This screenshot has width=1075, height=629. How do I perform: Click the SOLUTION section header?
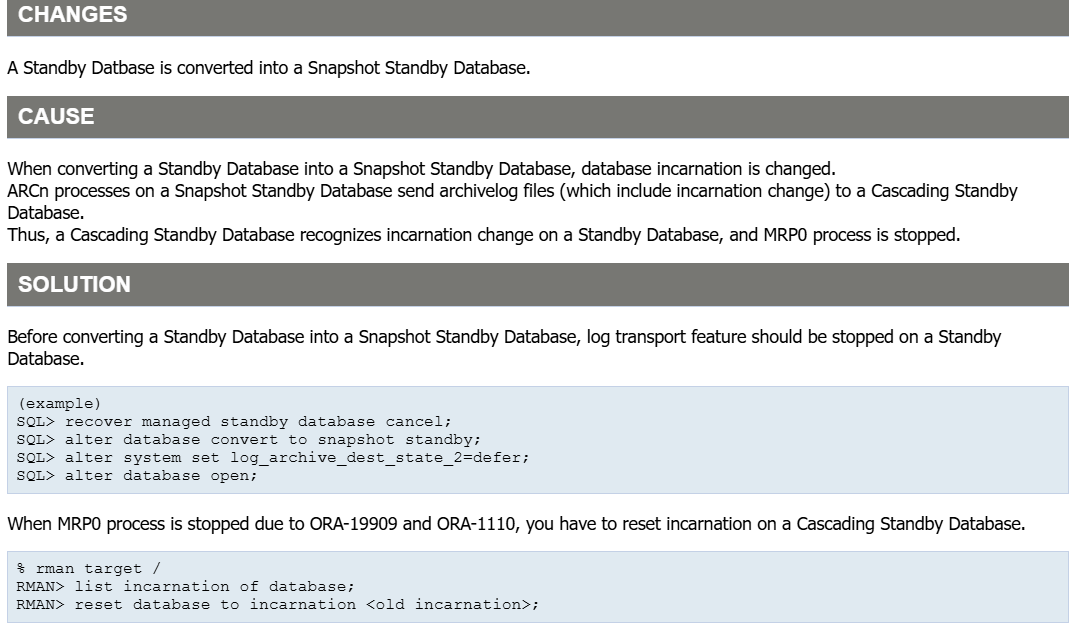coord(75,284)
